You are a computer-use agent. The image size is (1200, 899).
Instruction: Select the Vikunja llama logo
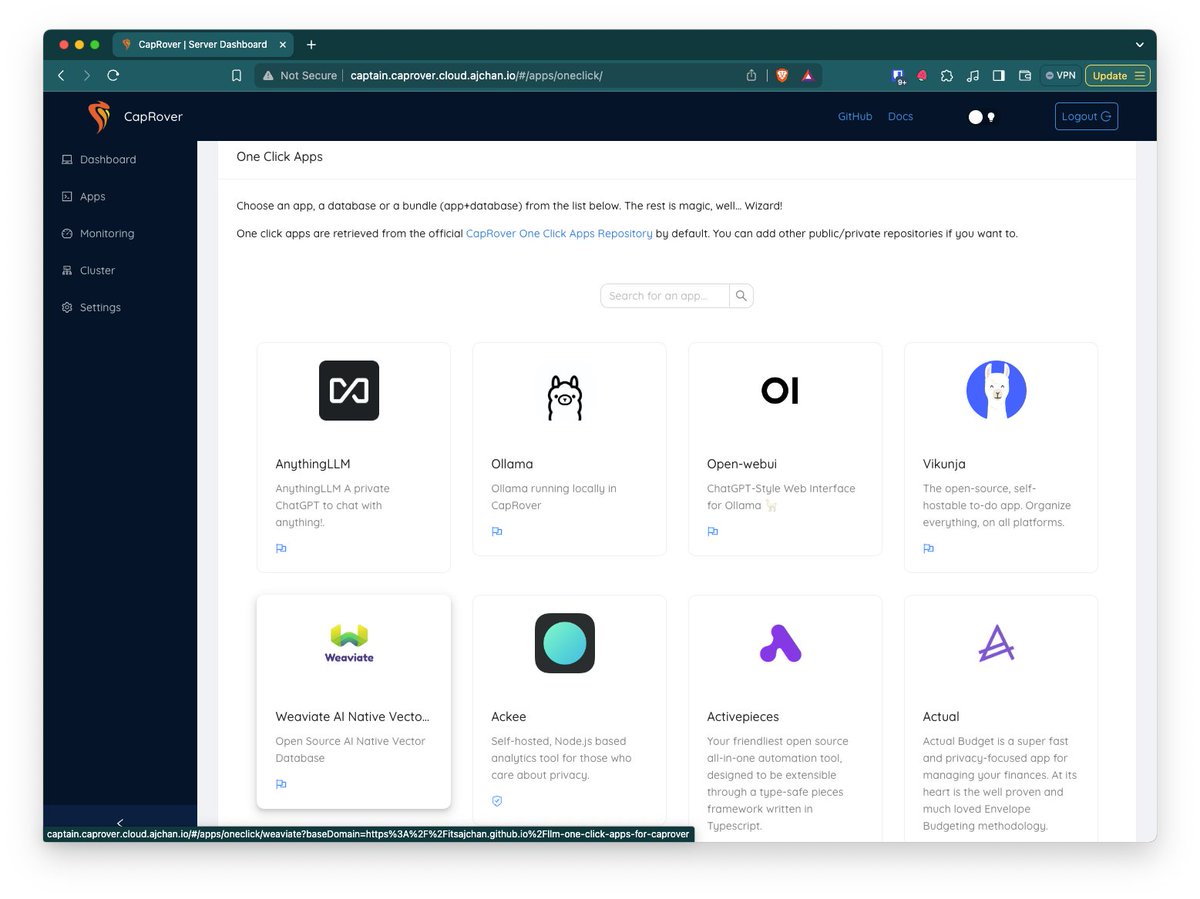tap(996, 390)
